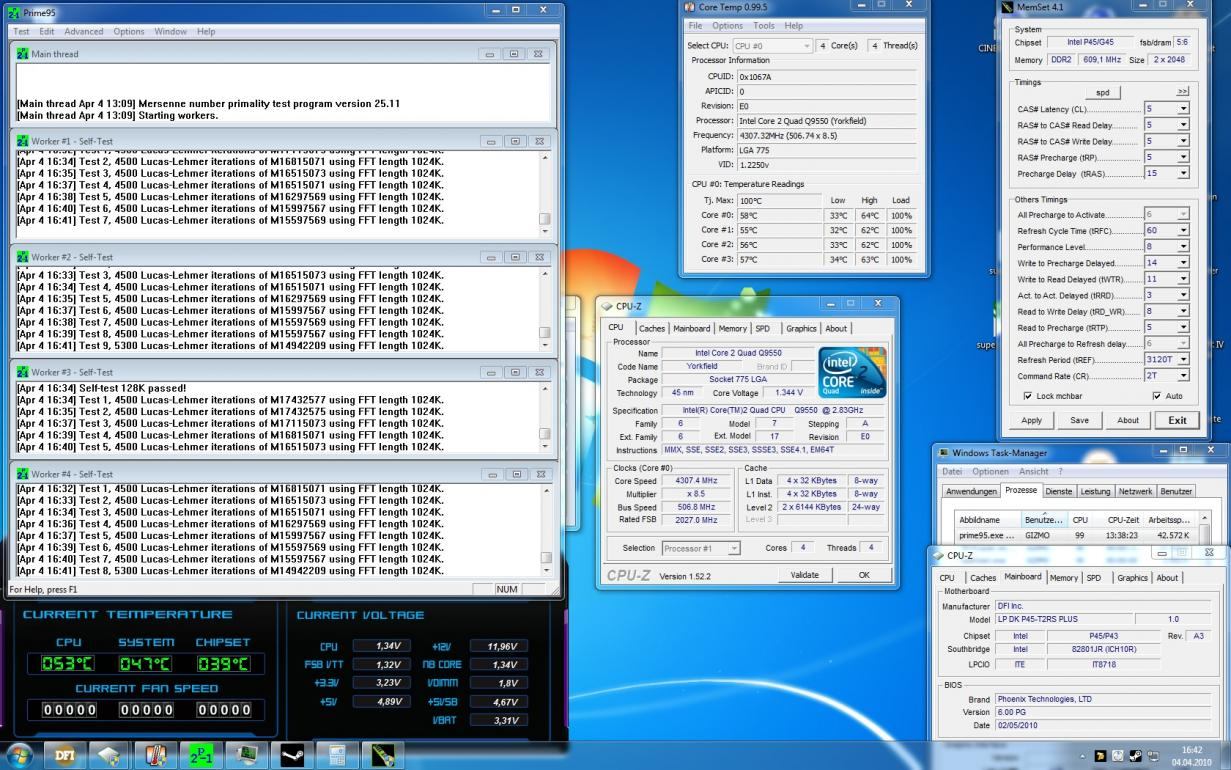Click the Steam icon in system tray
This screenshot has width=1231, height=770.
coord(1135,756)
